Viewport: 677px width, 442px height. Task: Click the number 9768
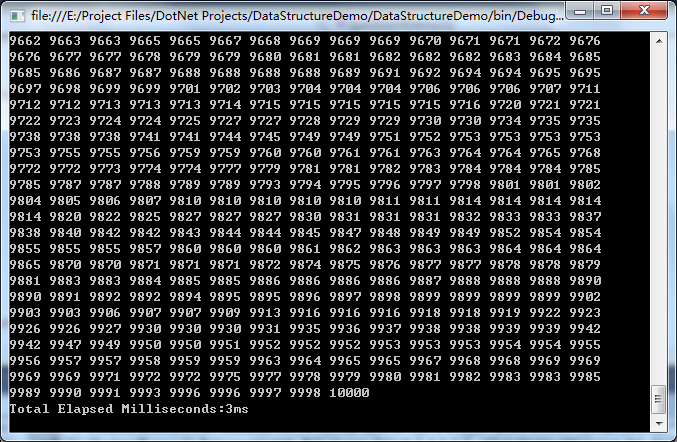point(585,153)
